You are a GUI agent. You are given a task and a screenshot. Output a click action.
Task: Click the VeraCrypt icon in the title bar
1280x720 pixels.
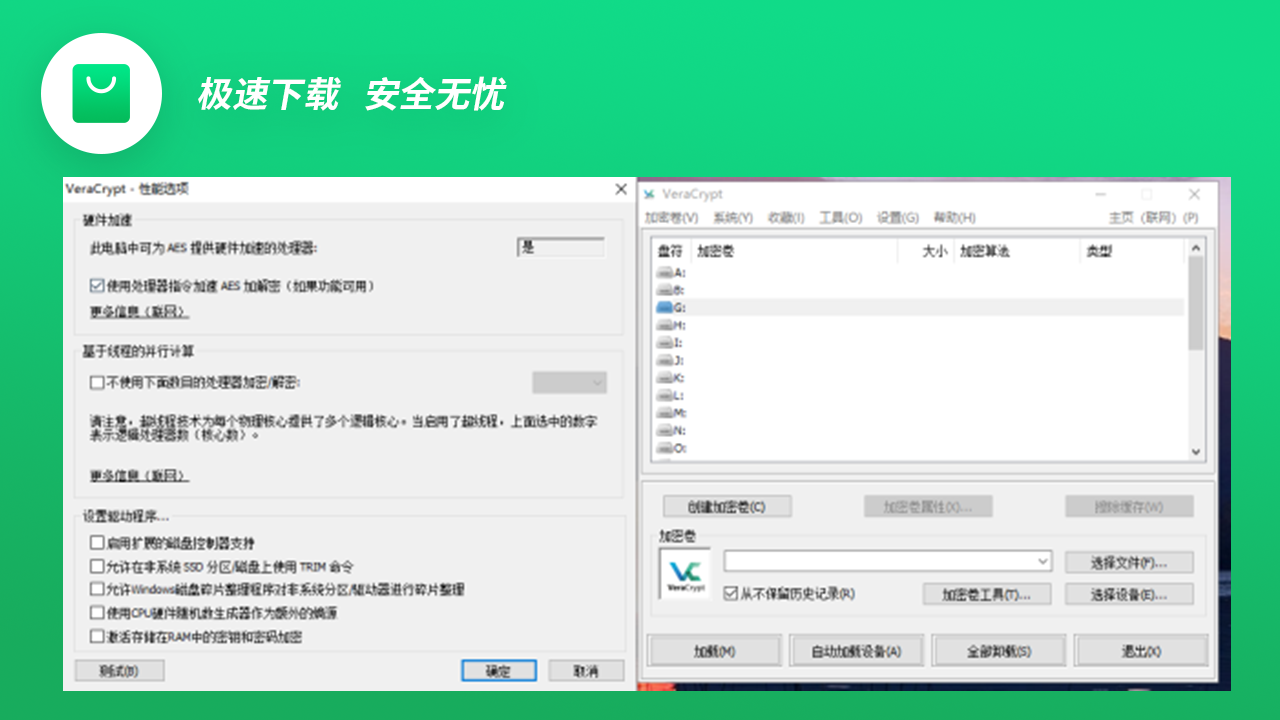650,194
